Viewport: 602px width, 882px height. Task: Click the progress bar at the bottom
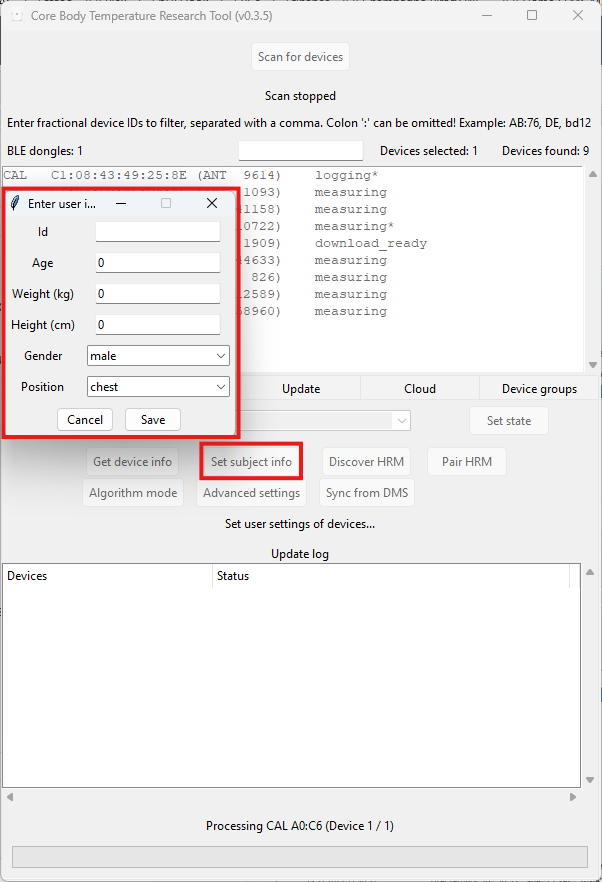(300, 857)
